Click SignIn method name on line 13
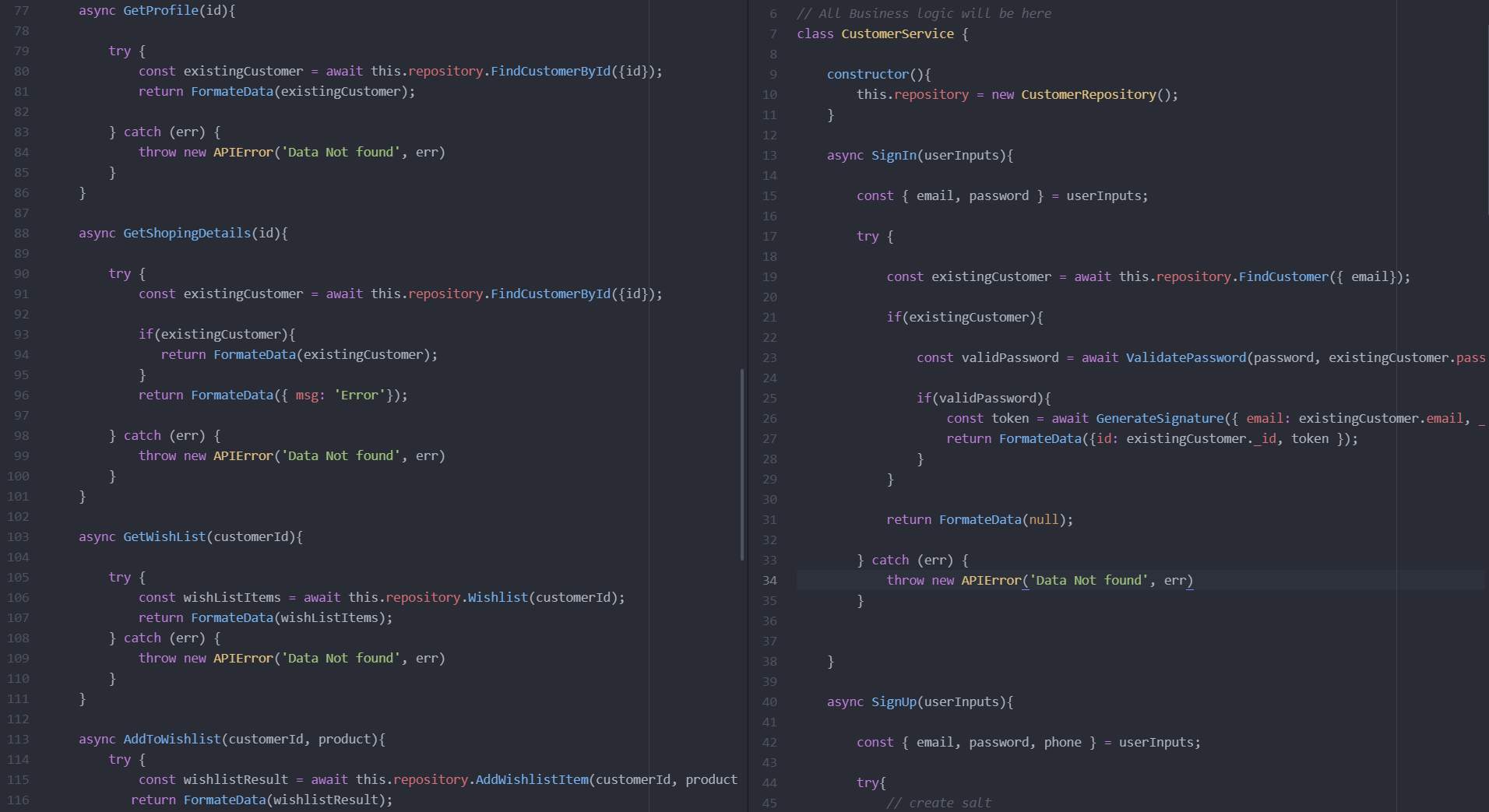The height and width of the screenshot is (812, 1489). tap(894, 155)
